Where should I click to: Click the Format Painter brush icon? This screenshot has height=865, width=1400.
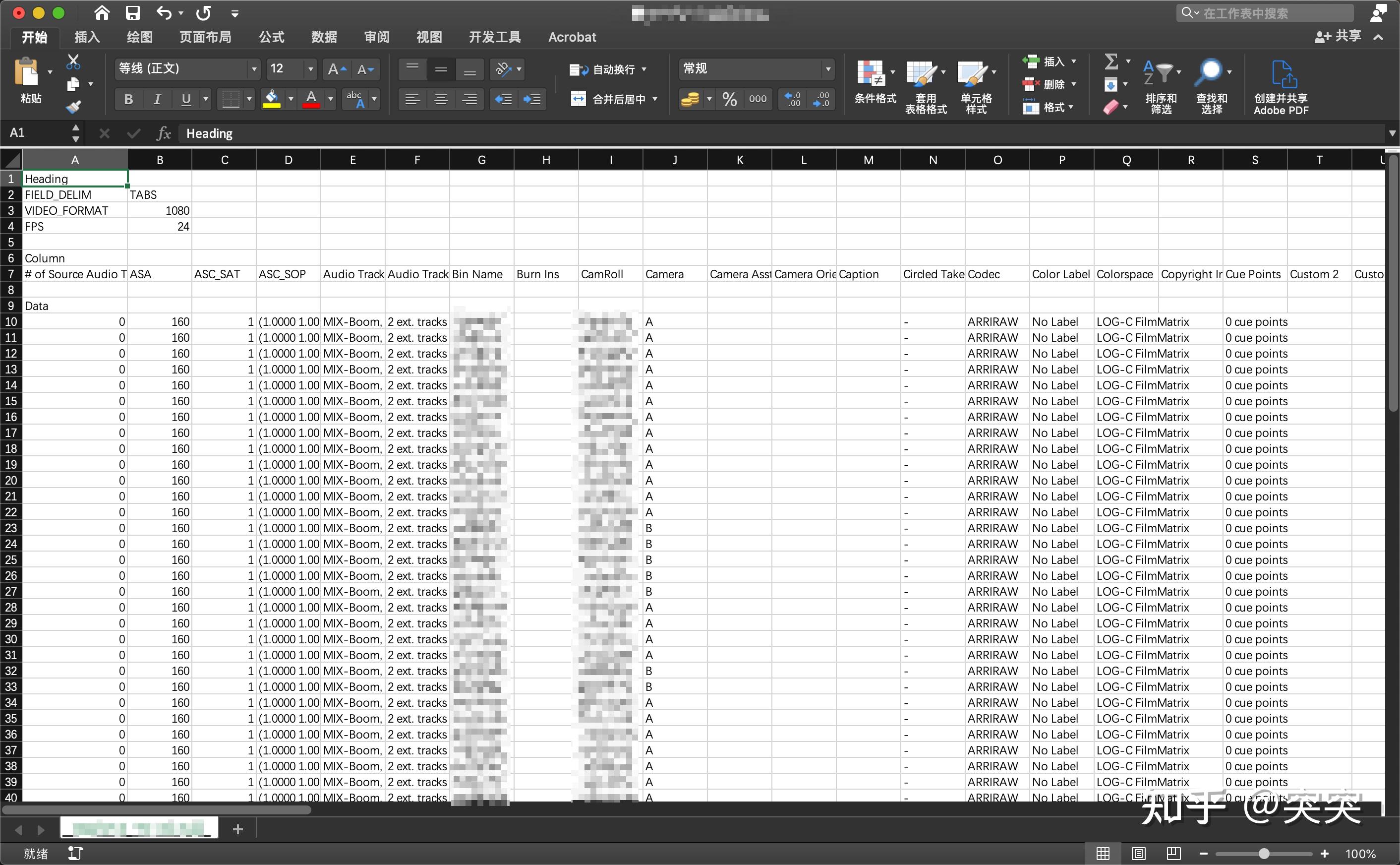pyautogui.click(x=73, y=107)
